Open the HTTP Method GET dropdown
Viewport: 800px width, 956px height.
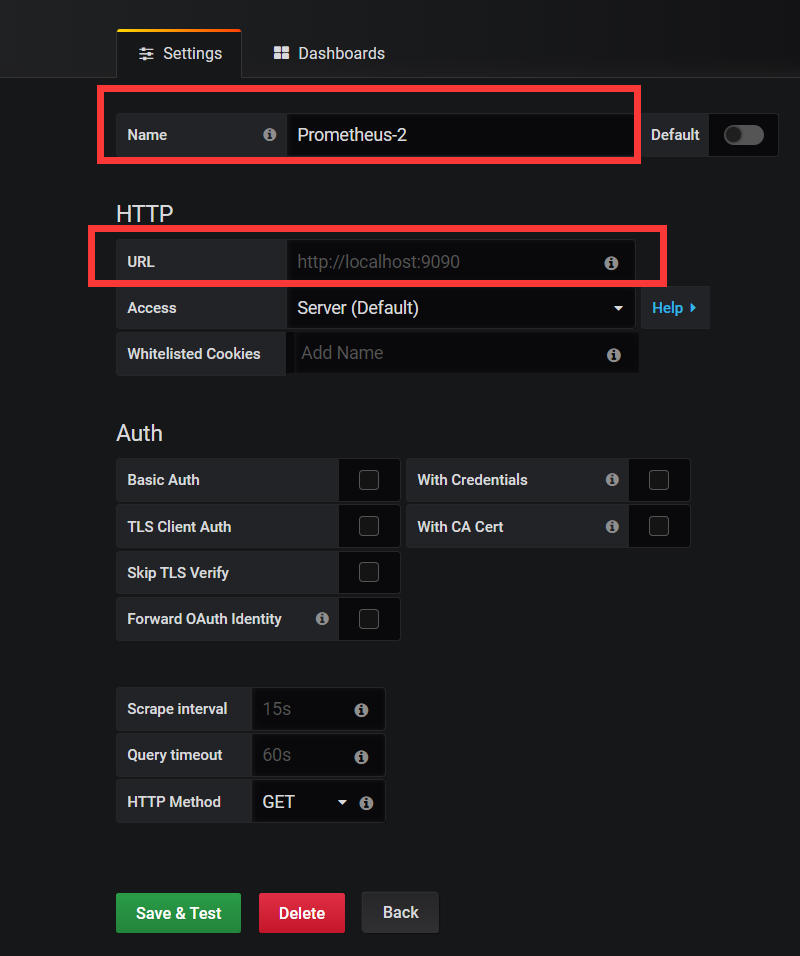click(305, 802)
